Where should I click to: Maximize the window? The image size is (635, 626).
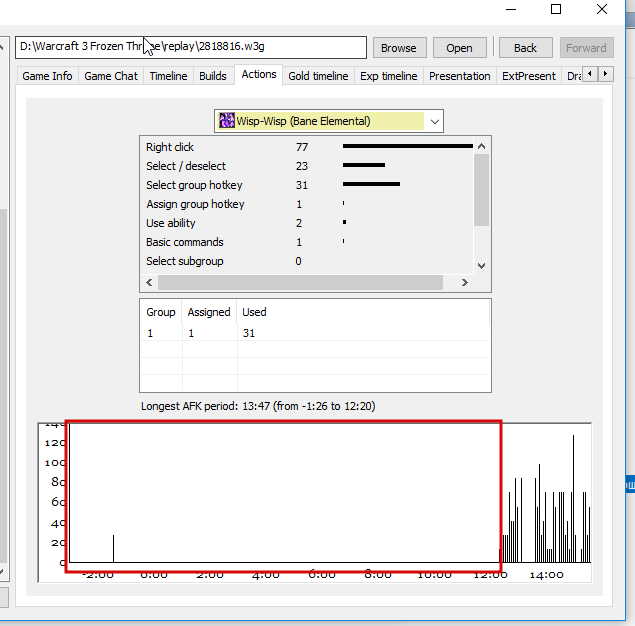(x=556, y=9)
